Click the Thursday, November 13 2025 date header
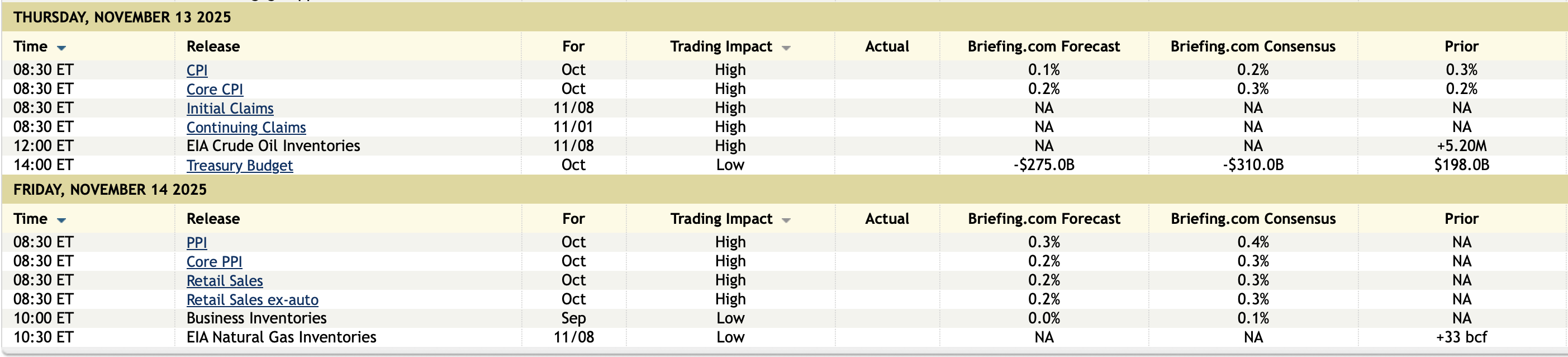 coord(122,17)
